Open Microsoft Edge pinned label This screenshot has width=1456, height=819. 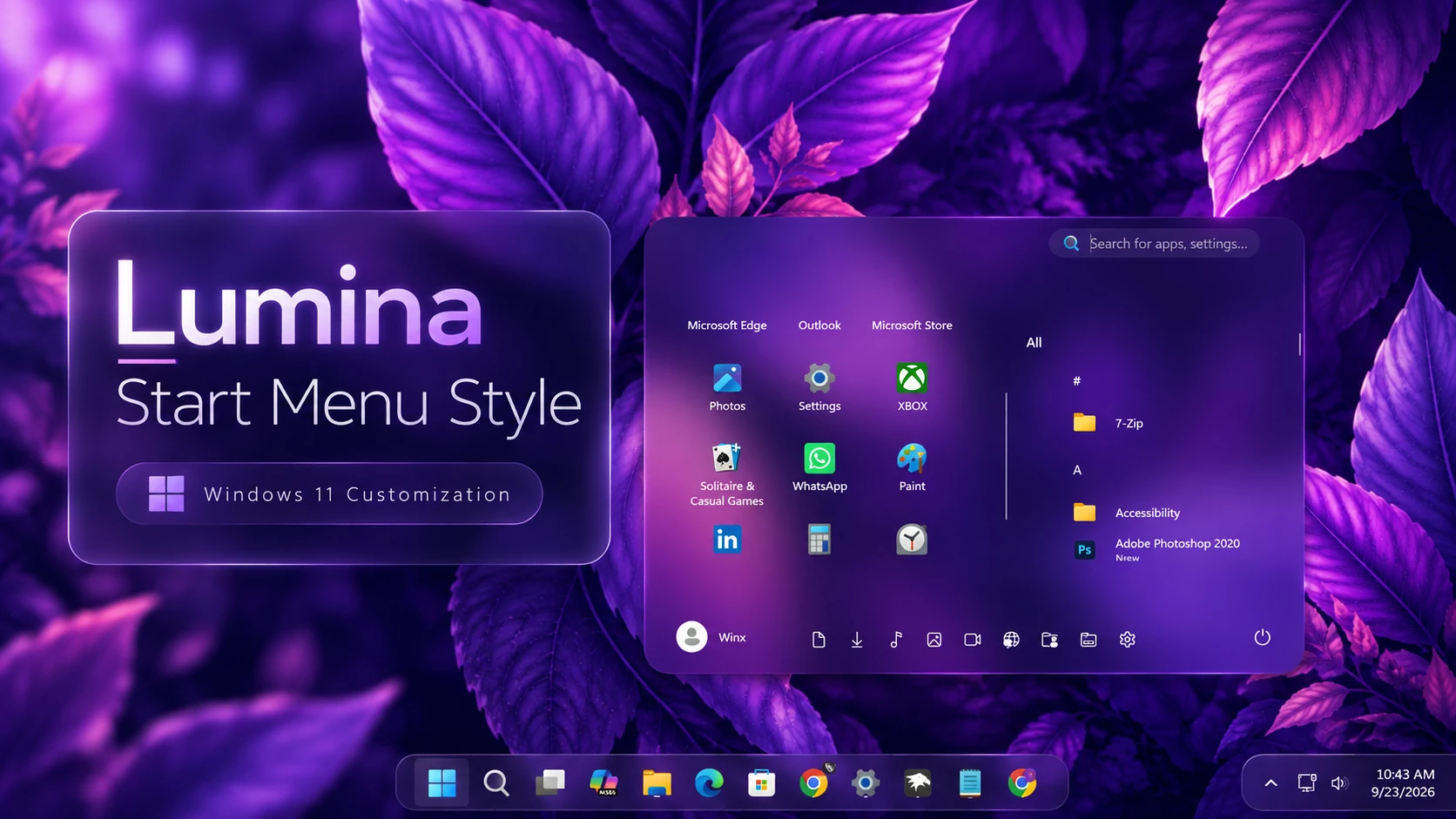[727, 326]
